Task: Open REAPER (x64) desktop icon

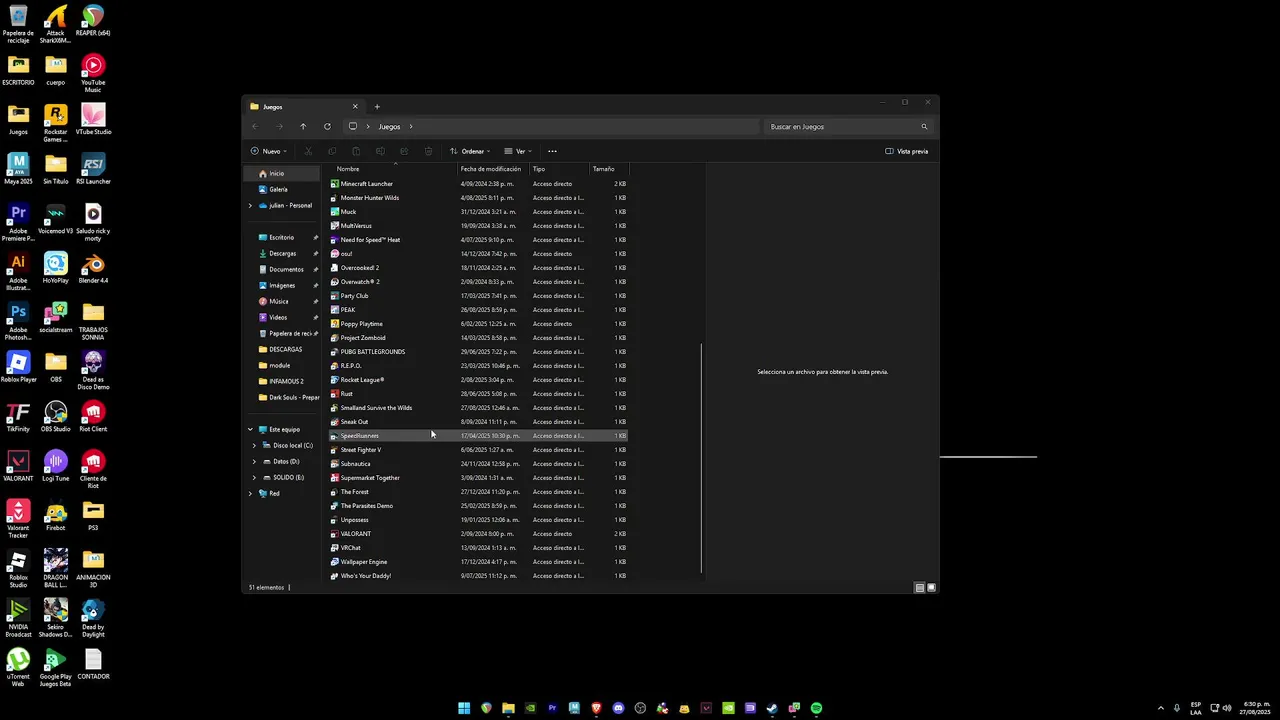Action: [93, 21]
